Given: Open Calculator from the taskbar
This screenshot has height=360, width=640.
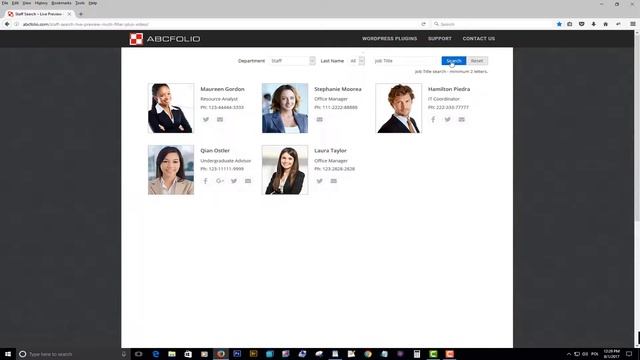Looking at the screenshot, I should pyautogui.click(x=417, y=354).
